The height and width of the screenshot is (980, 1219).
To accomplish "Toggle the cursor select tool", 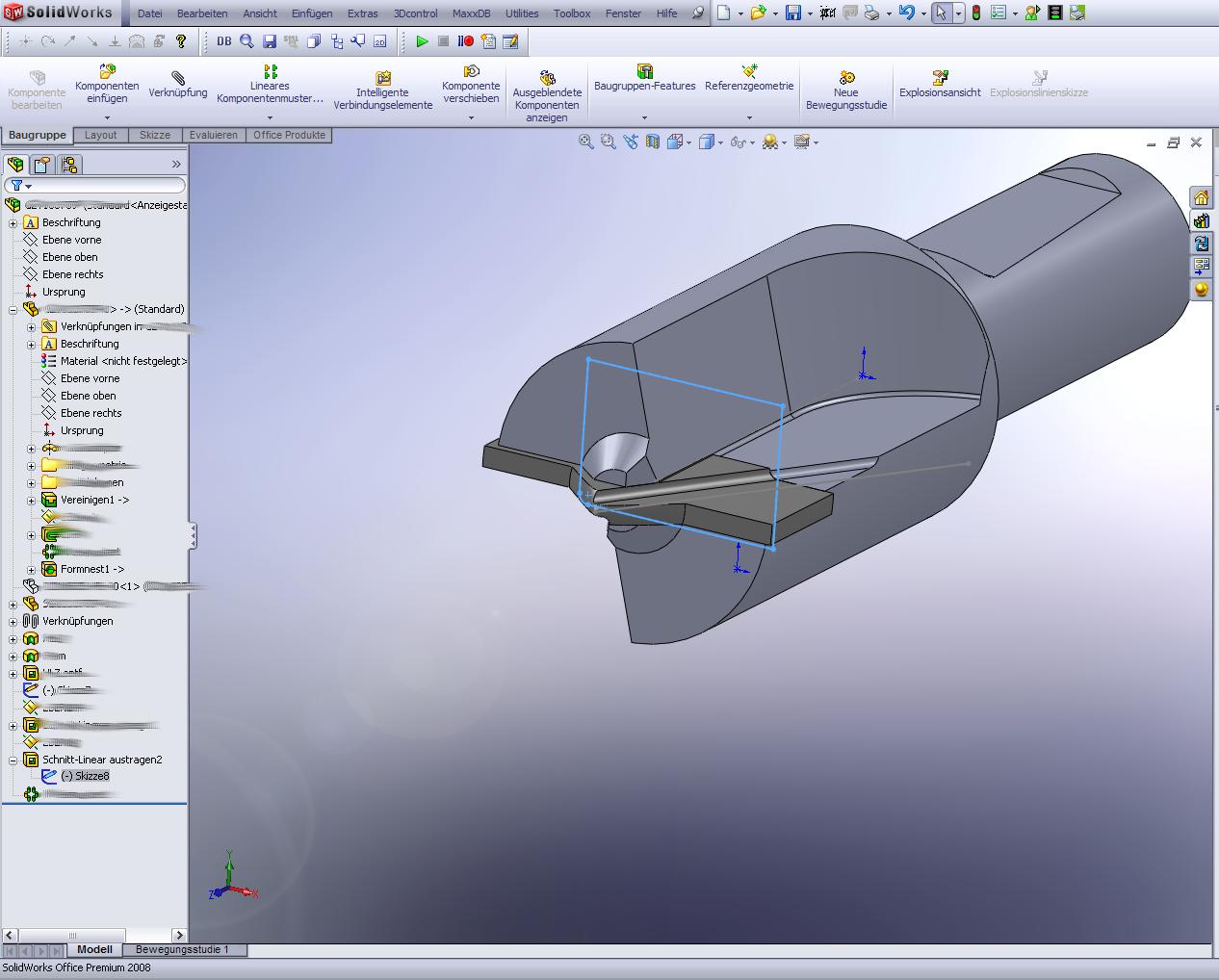I will coord(941,13).
